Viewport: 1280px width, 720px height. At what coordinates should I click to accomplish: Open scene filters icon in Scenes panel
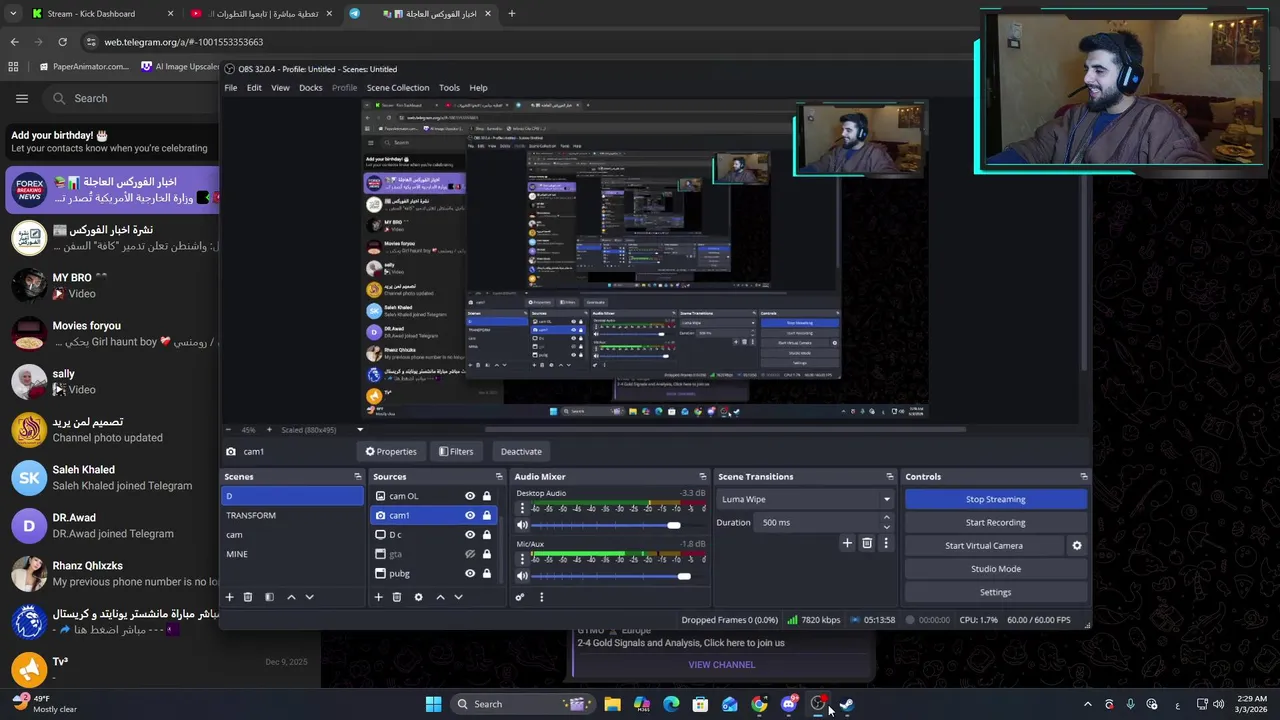(x=269, y=597)
